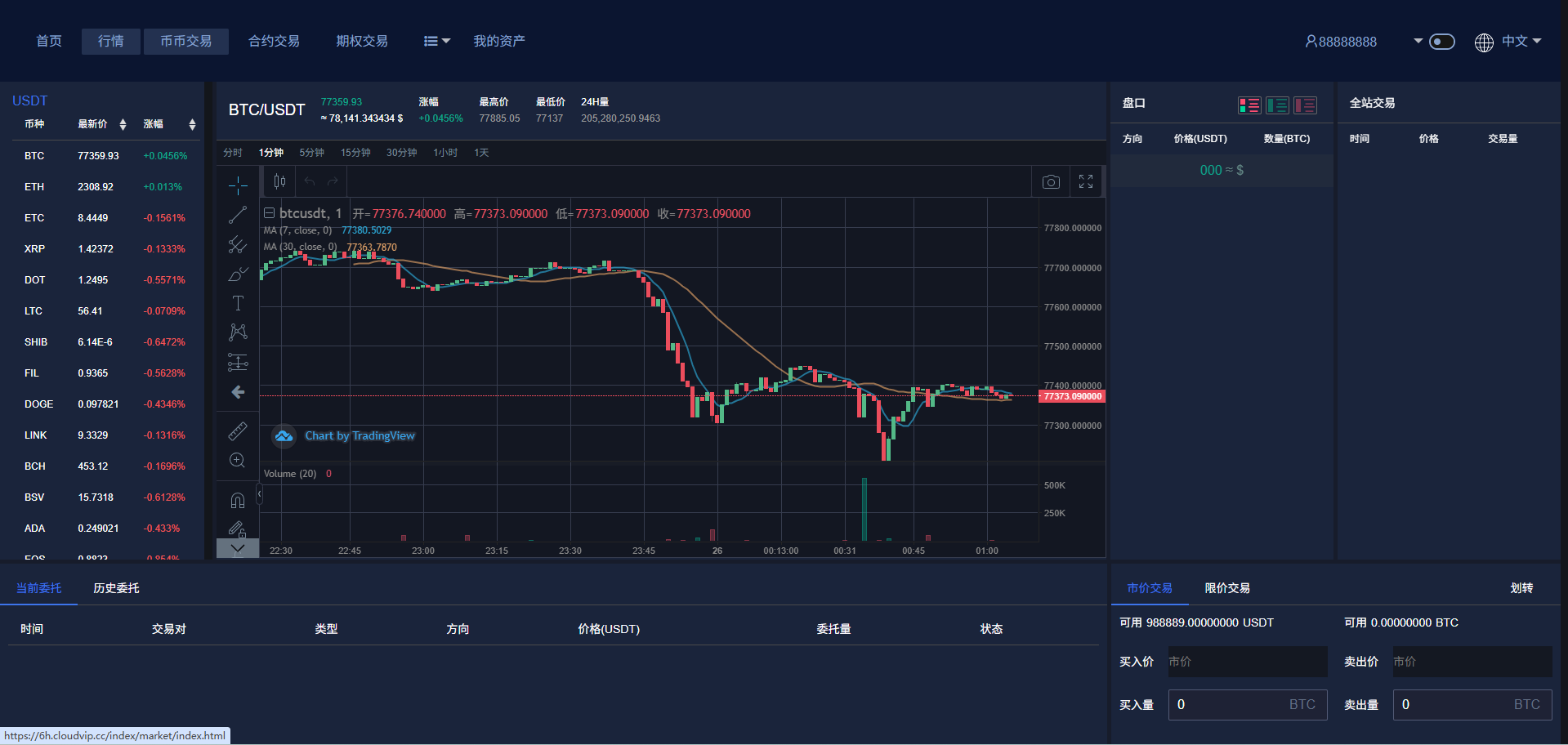Screen dimensions: 1568x745
Task: Take a chart snapshot with camera icon
Action: coord(1051,181)
